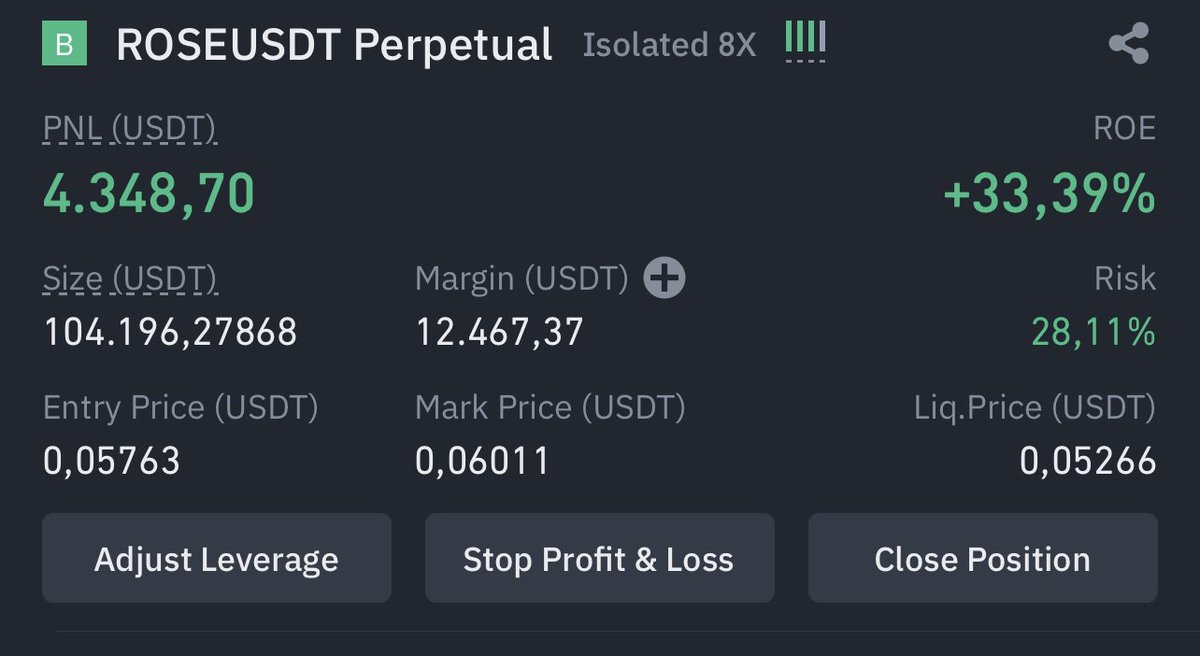Tap the position size value 104.196,27868
This screenshot has height=656, width=1200.
click(x=170, y=331)
